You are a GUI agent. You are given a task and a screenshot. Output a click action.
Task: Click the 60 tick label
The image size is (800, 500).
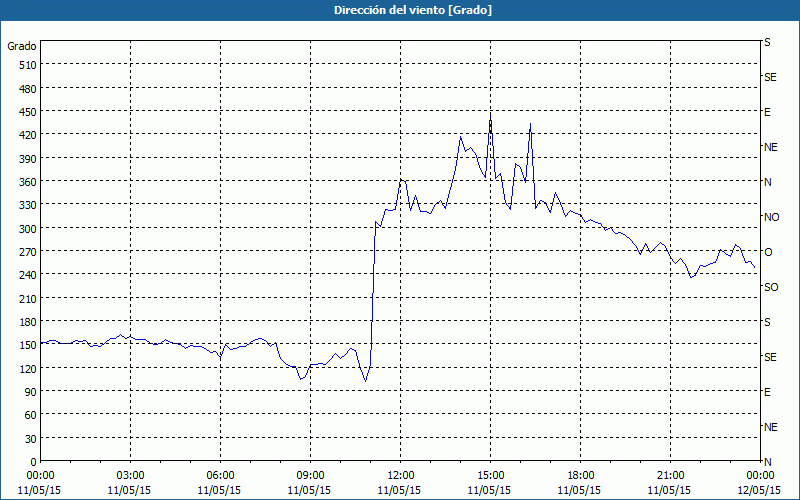pos(31,415)
